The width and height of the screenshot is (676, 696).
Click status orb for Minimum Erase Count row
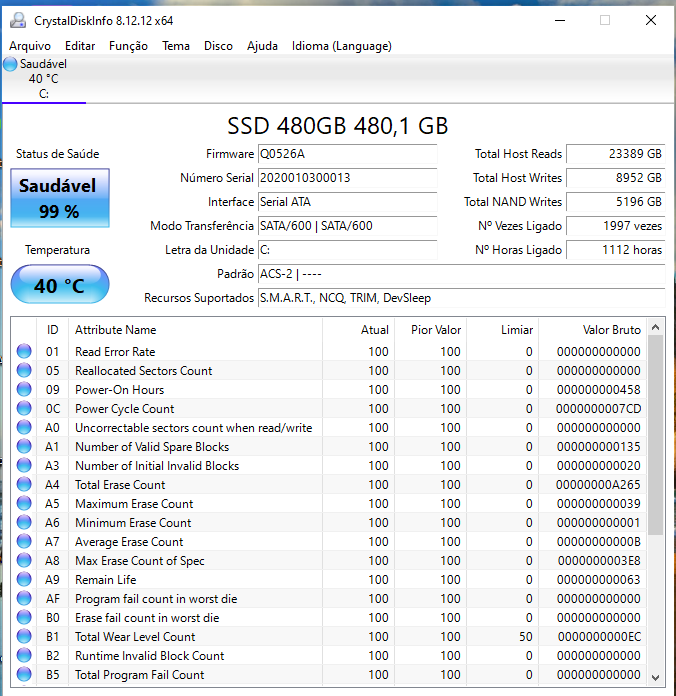(x=24, y=522)
